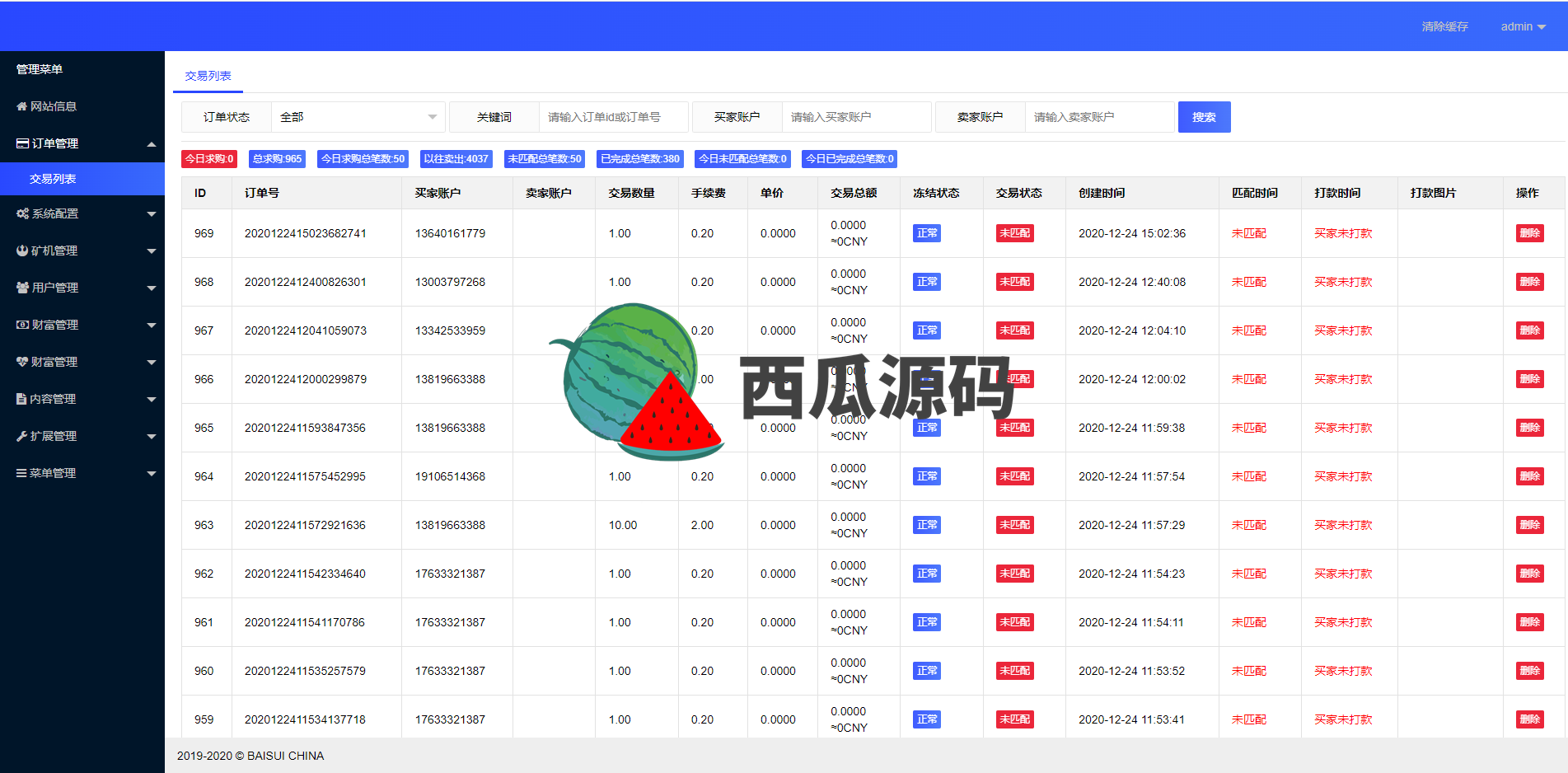Click 清除缓存 in the top bar

click(1444, 26)
